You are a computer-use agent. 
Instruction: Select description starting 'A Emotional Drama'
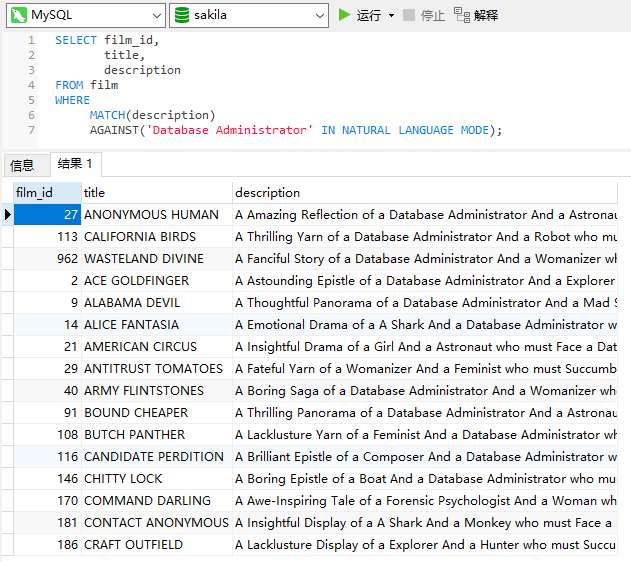pos(425,325)
